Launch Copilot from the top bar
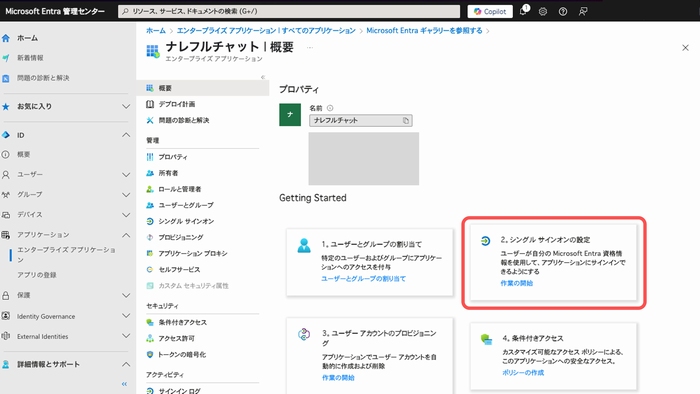The width and height of the screenshot is (700, 394). (x=490, y=12)
